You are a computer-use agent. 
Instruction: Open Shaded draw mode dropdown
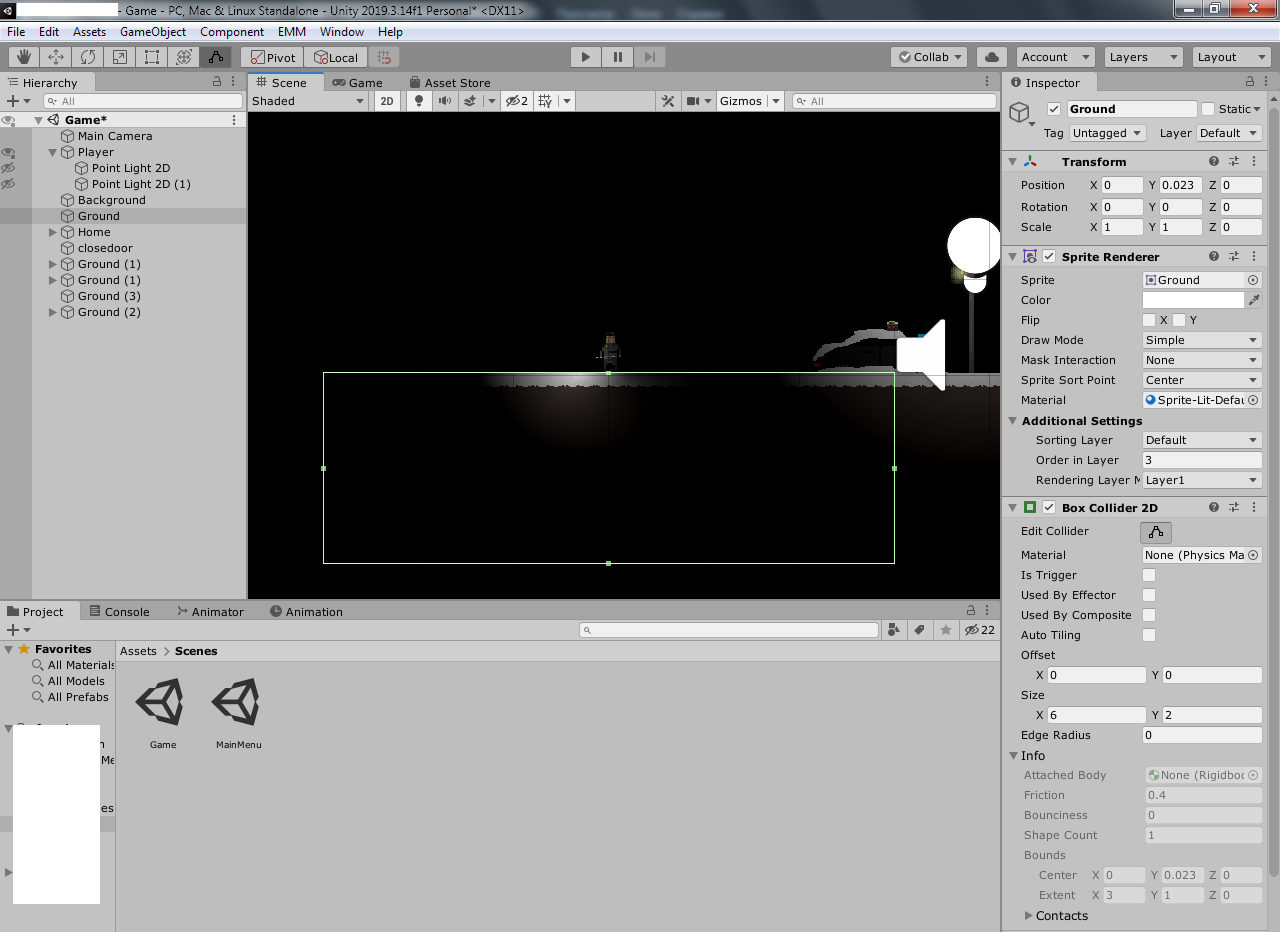pos(309,101)
